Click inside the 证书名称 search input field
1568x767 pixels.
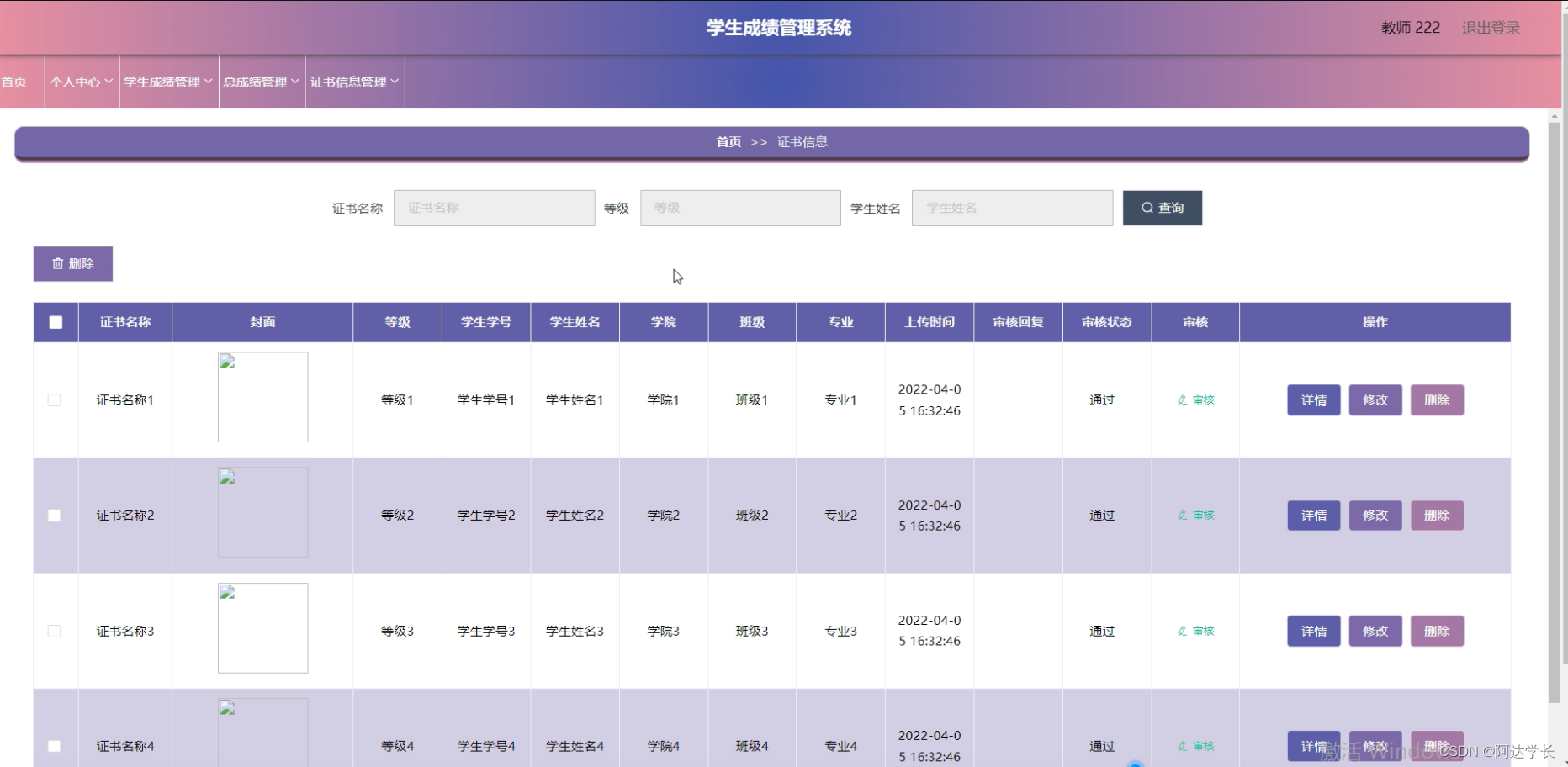coord(494,208)
